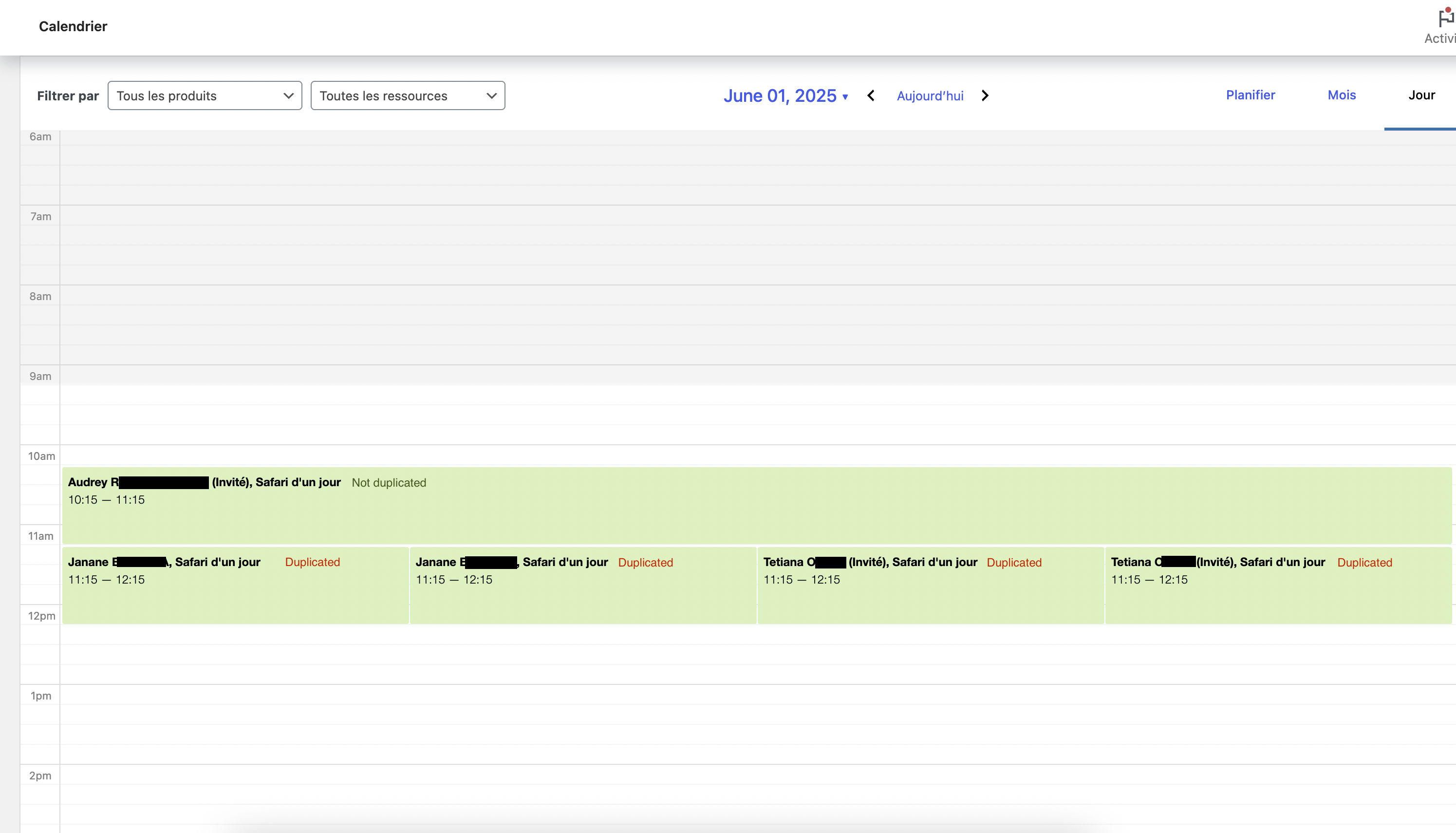Click the 7am time label
The image size is (1456, 833).
pyautogui.click(x=40, y=216)
